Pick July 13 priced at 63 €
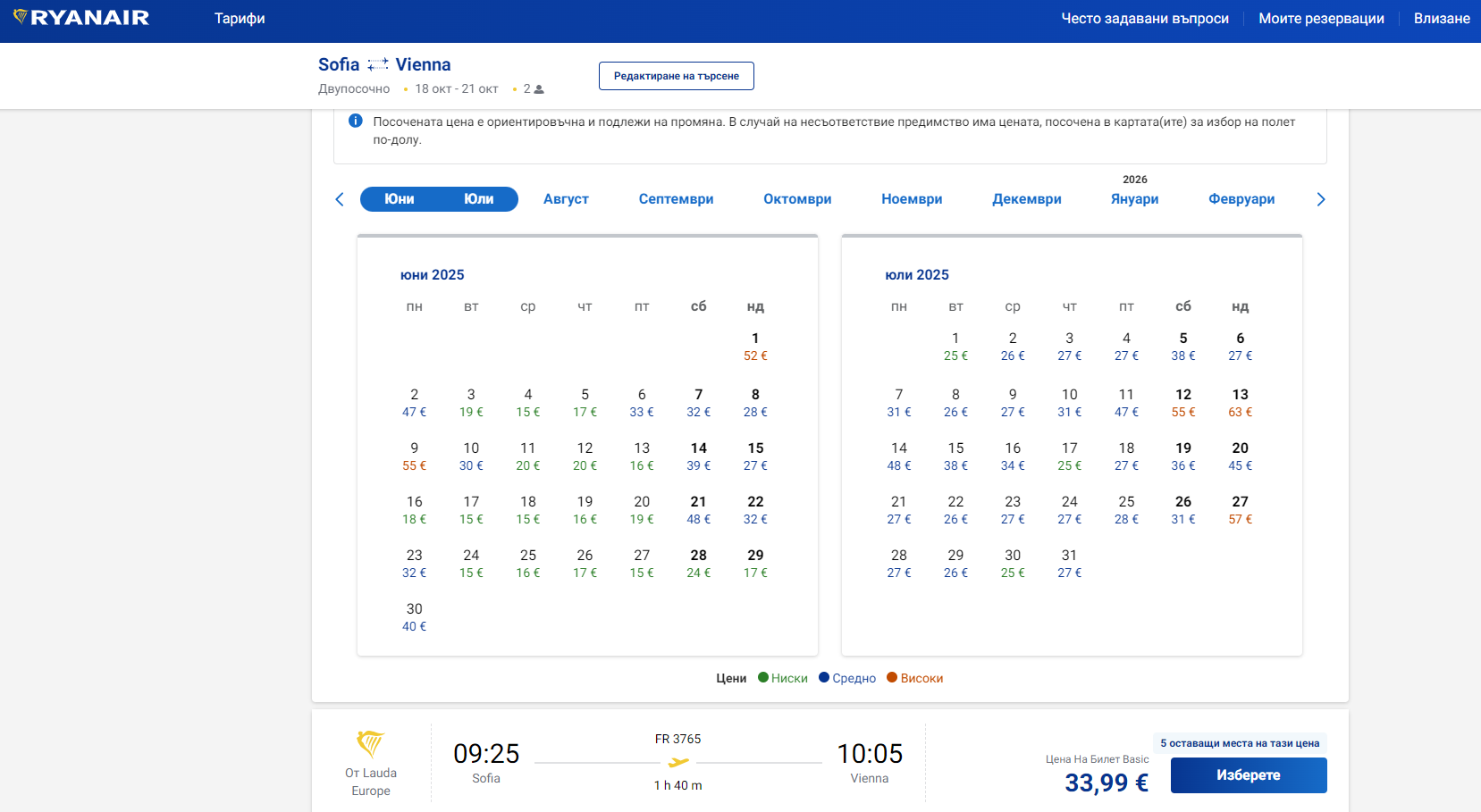Viewport: 1481px width, 812px height. point(1240,402)
